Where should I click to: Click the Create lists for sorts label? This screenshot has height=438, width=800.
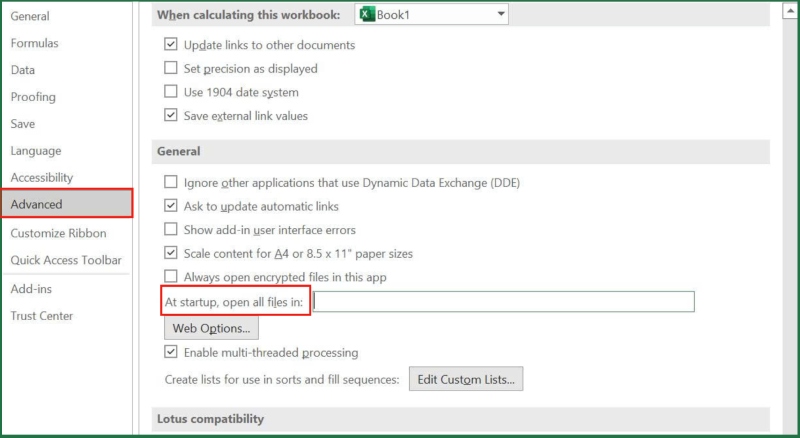coord(282,380)
